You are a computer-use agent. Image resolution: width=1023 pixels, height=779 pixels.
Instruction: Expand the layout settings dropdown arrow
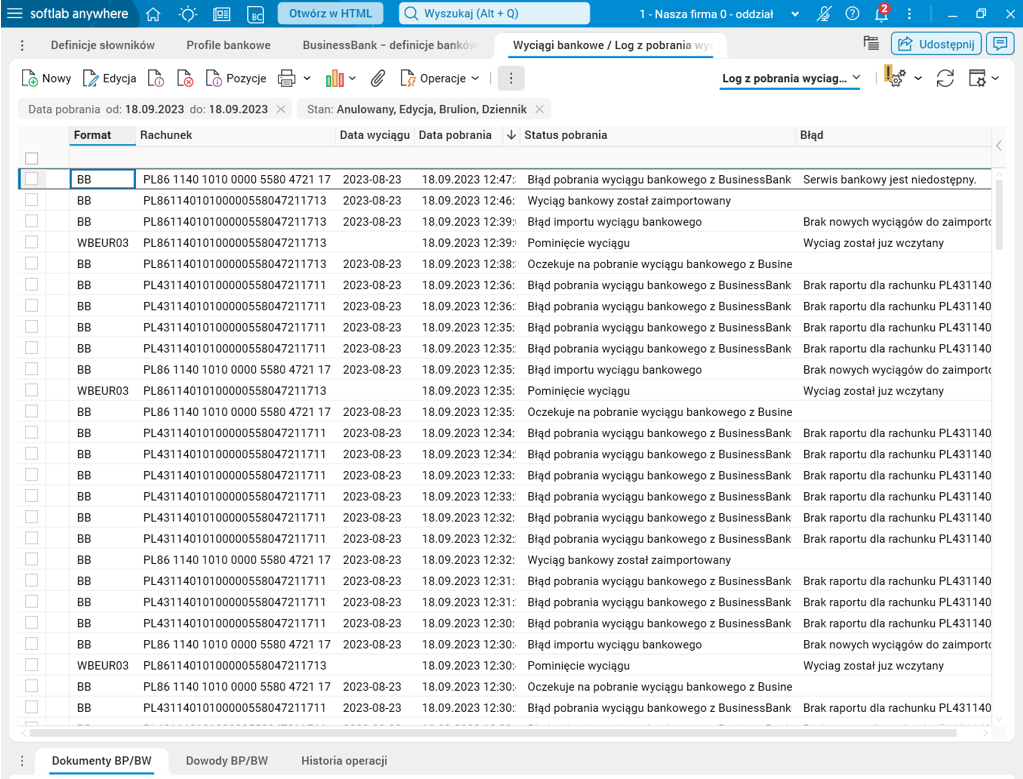pos(995,78)
